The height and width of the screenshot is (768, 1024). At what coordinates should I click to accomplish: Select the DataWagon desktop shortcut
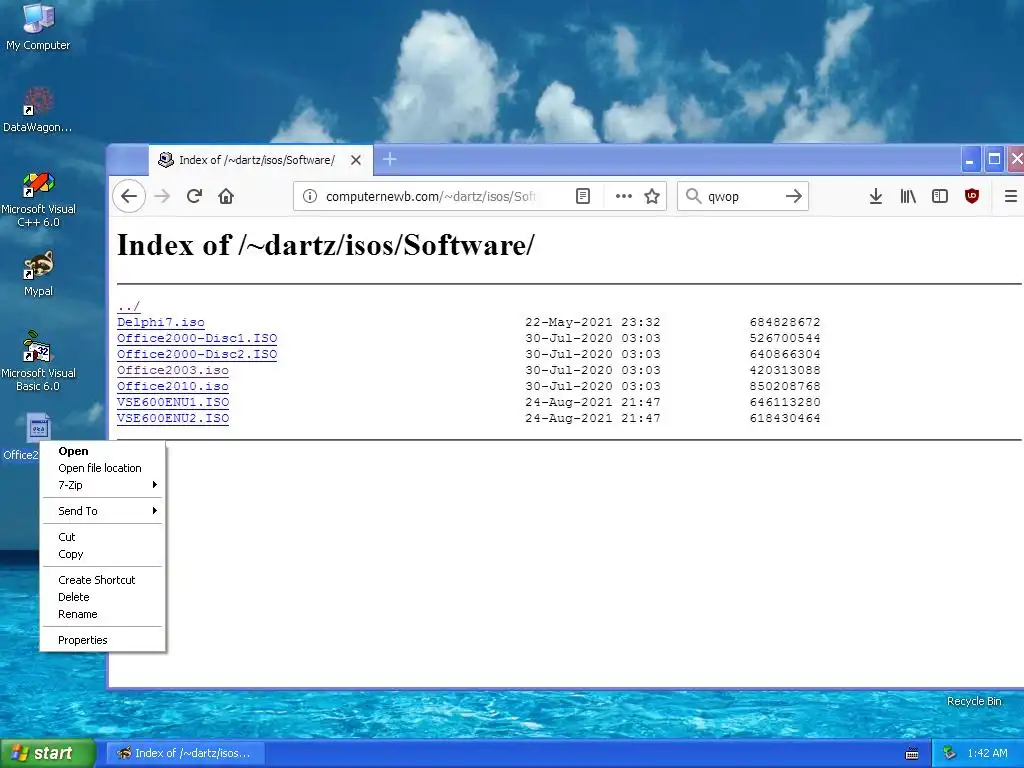coord(37,110)
